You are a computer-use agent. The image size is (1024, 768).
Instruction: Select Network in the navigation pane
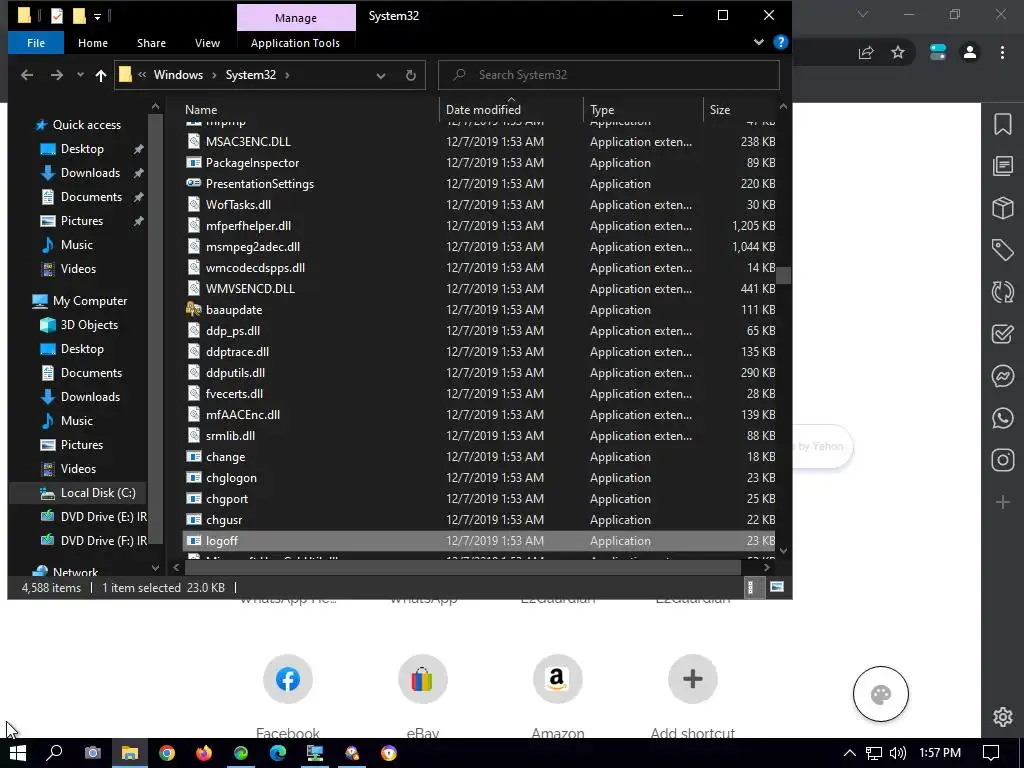pos(75,571)
